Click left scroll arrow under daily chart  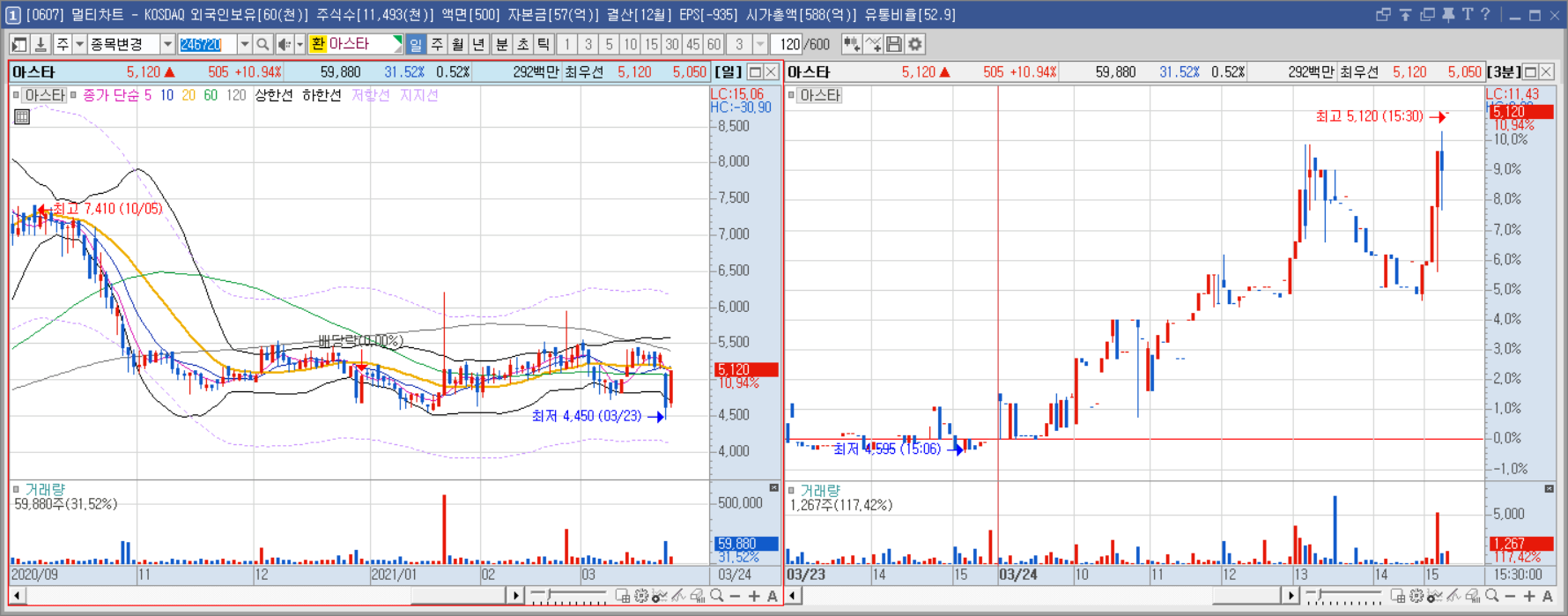tap(17, 597)
